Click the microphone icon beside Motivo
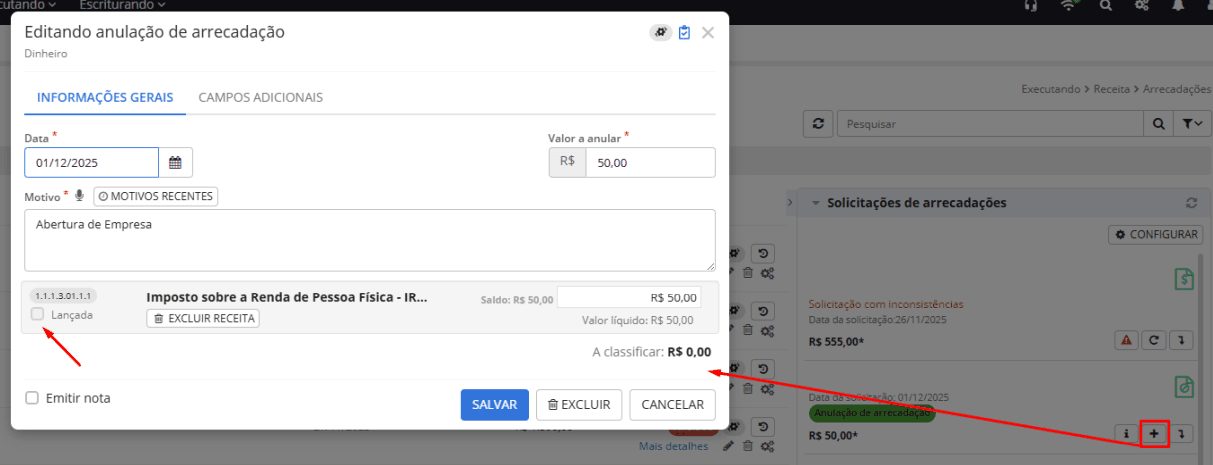Viewport: 1213px width, 465px height. point(79,196)
